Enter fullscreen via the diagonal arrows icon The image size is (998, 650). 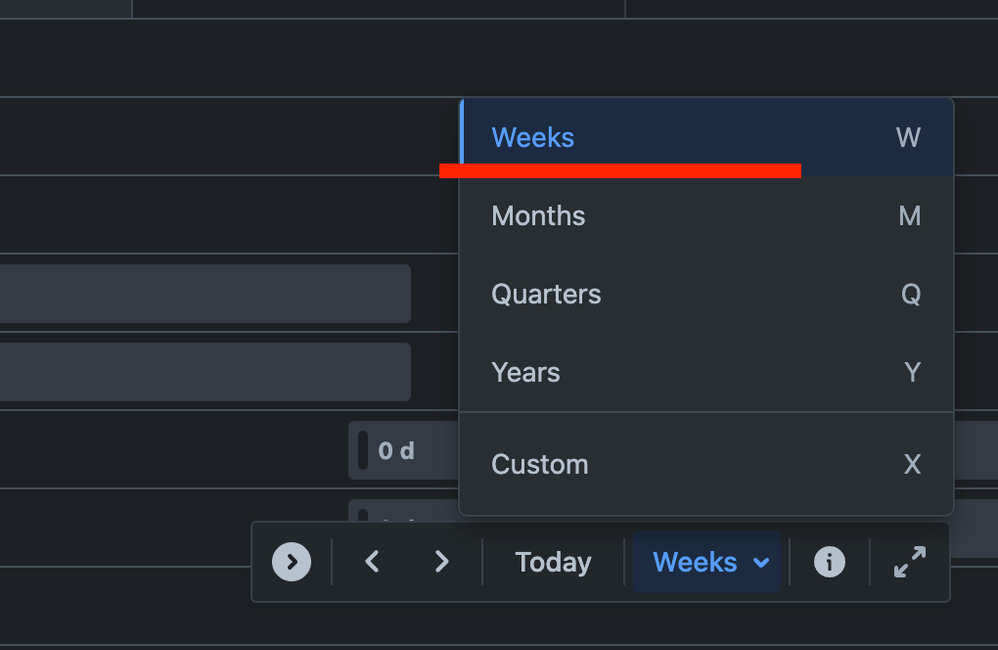point(908,562)
